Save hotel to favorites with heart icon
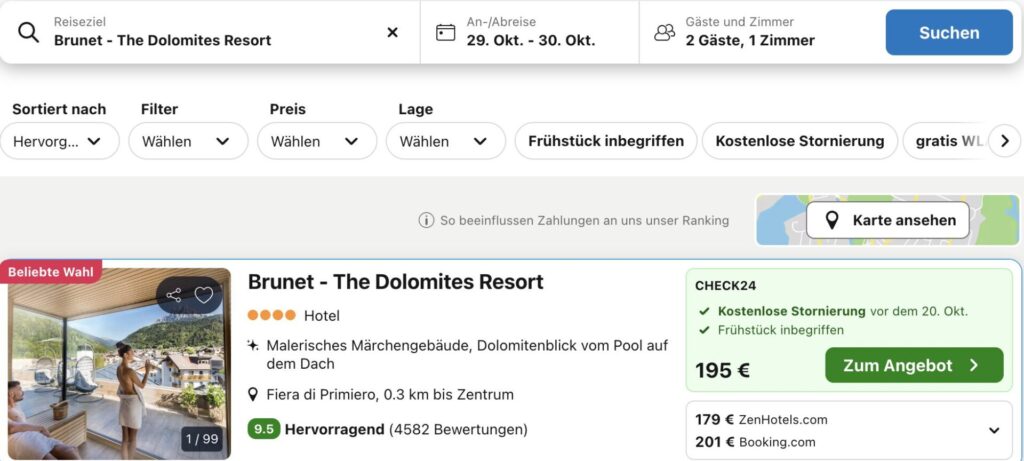1024x461 pixels. pyautogui.click(x=204, y=295)
